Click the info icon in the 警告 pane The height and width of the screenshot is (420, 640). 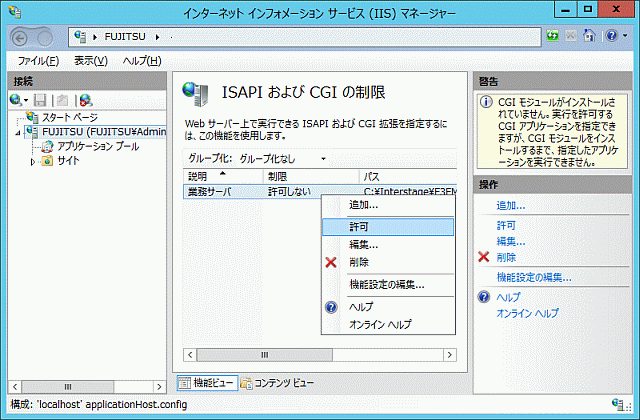point(486,102)
